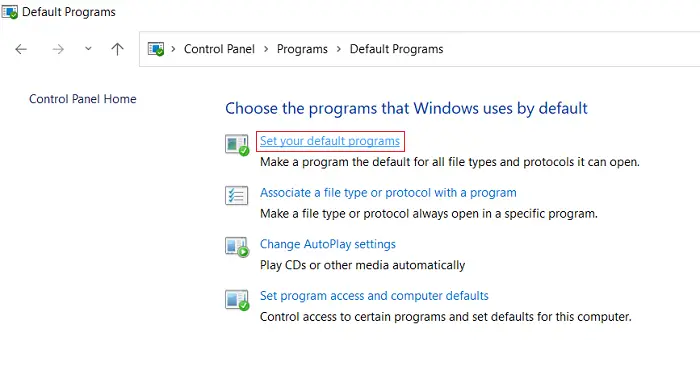700x370 pixels.
Task: Open the recent locations dropdown arrow
Action: [88, 49]
